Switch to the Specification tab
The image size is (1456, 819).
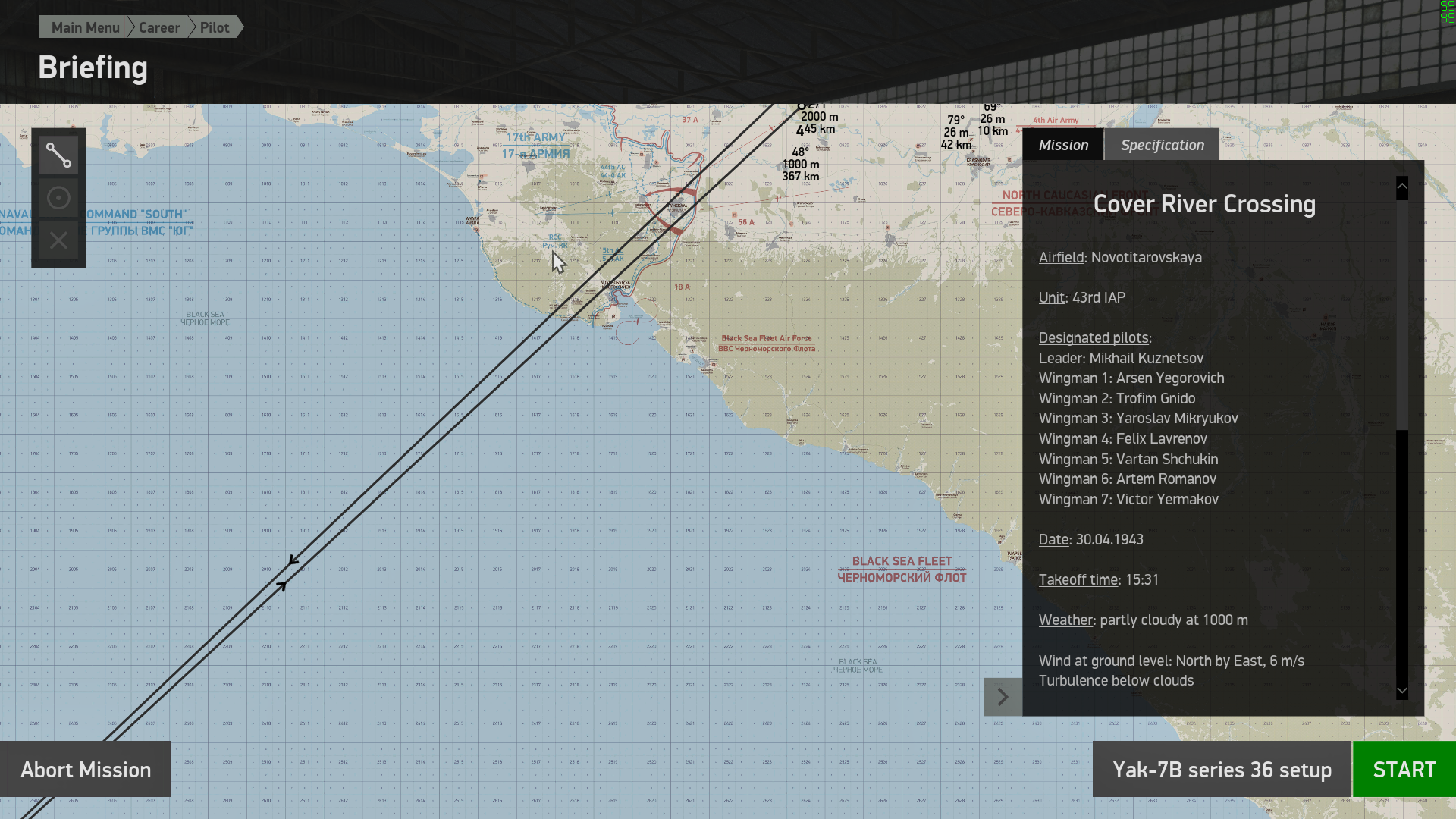[x=1162, y=145]
